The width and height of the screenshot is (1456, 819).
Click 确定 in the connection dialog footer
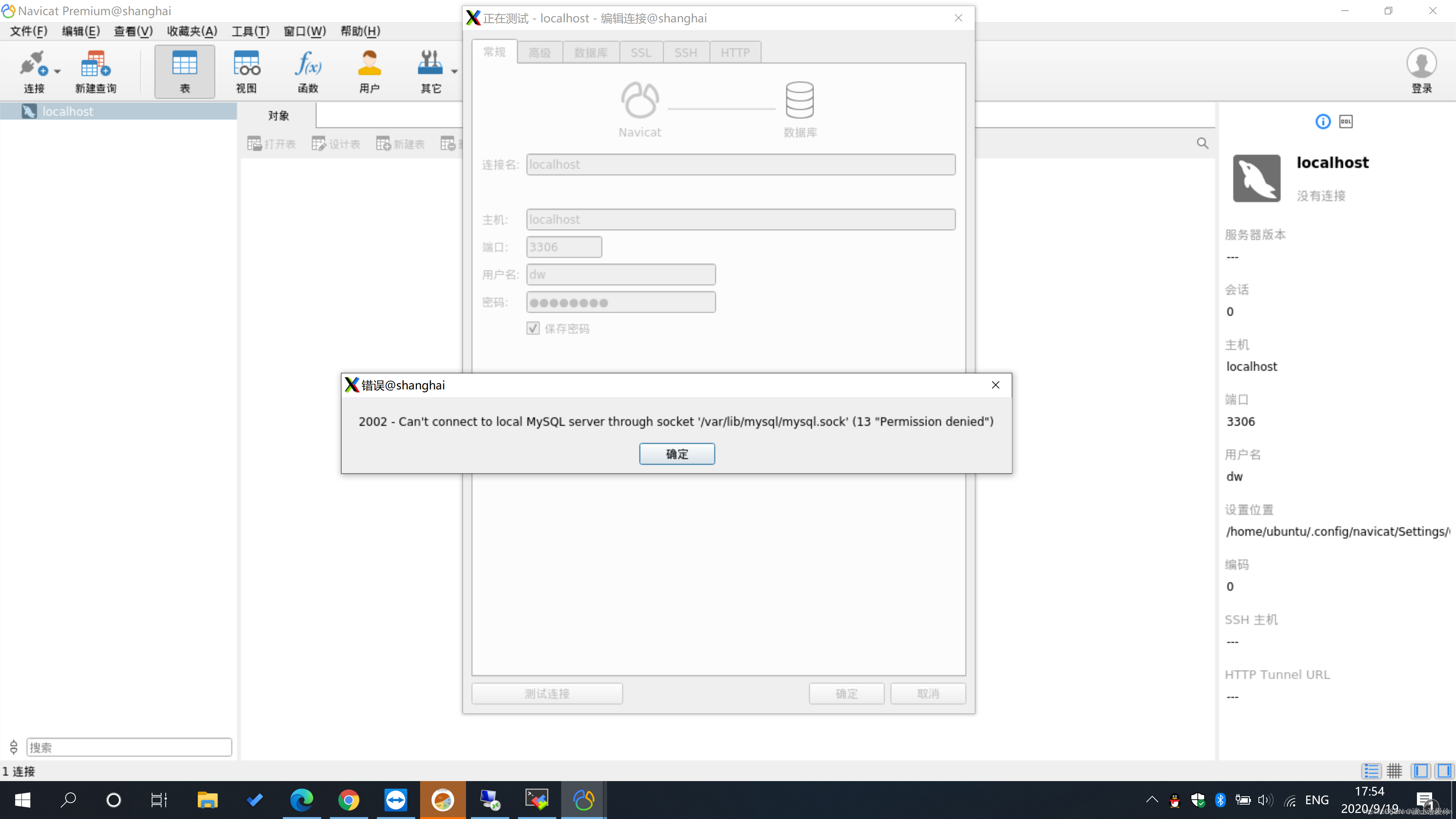[846, 693]
